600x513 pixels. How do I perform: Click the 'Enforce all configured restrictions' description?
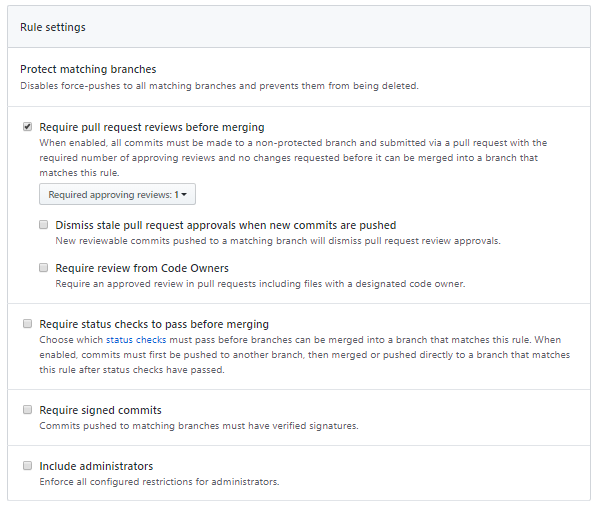[x=159, y=482]
